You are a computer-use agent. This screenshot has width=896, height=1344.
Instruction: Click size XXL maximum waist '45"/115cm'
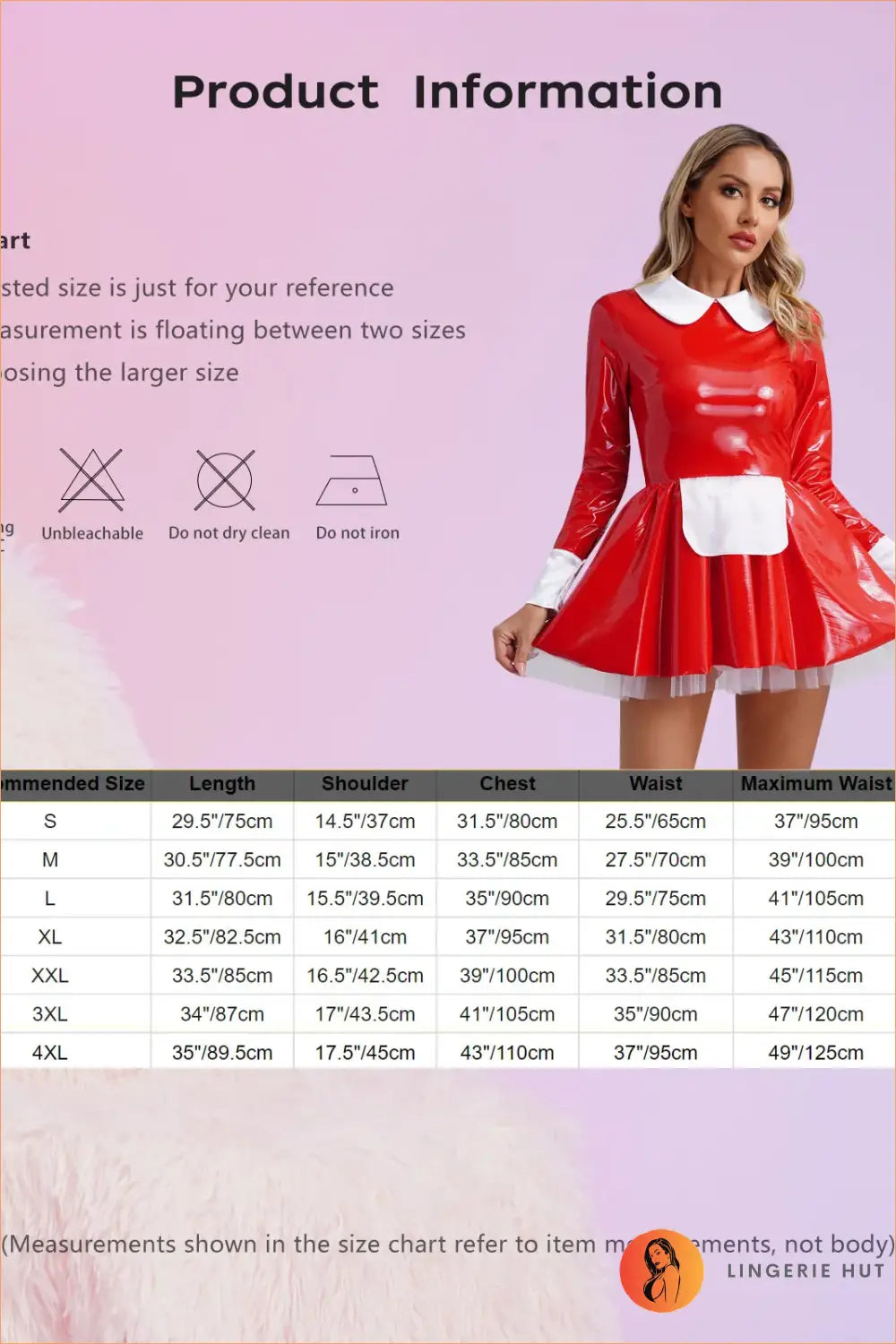pos(816,975)
